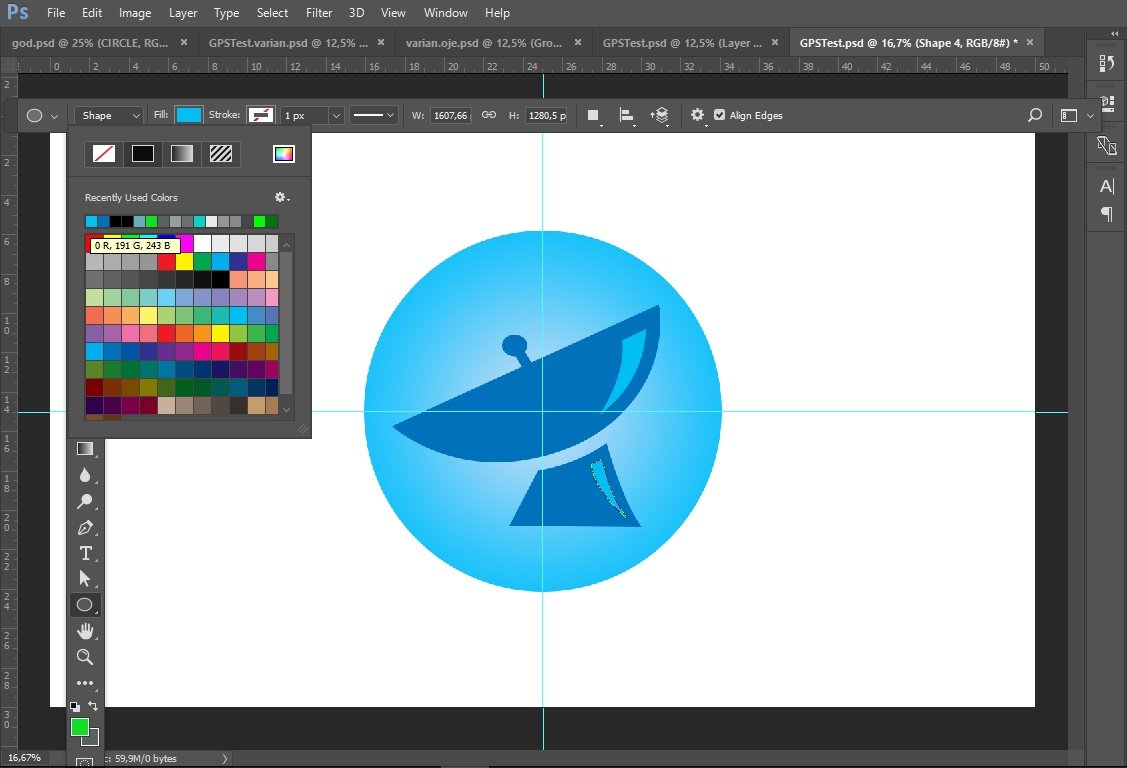Close the GPSTest.psd @ 16,7% tab
The image size is (1127, 768).
pyautogui.click(x=1030, y=42)
